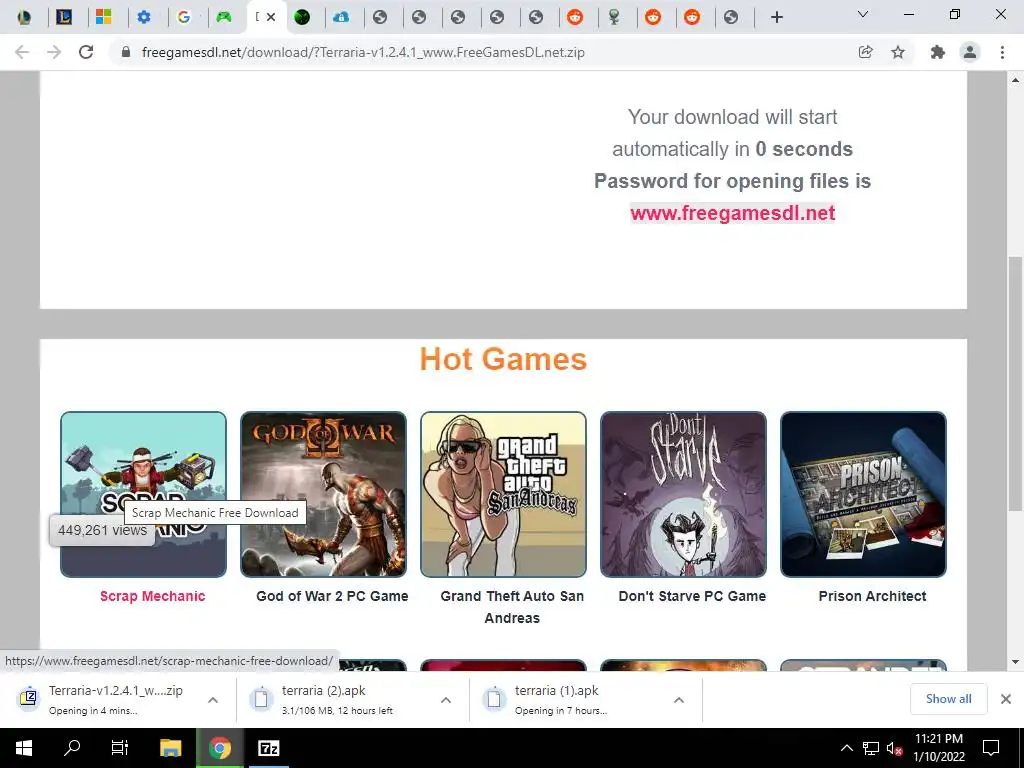Open the Chrome profile avatar
This screenshot has height=768, width=1024.
point(970,52)
